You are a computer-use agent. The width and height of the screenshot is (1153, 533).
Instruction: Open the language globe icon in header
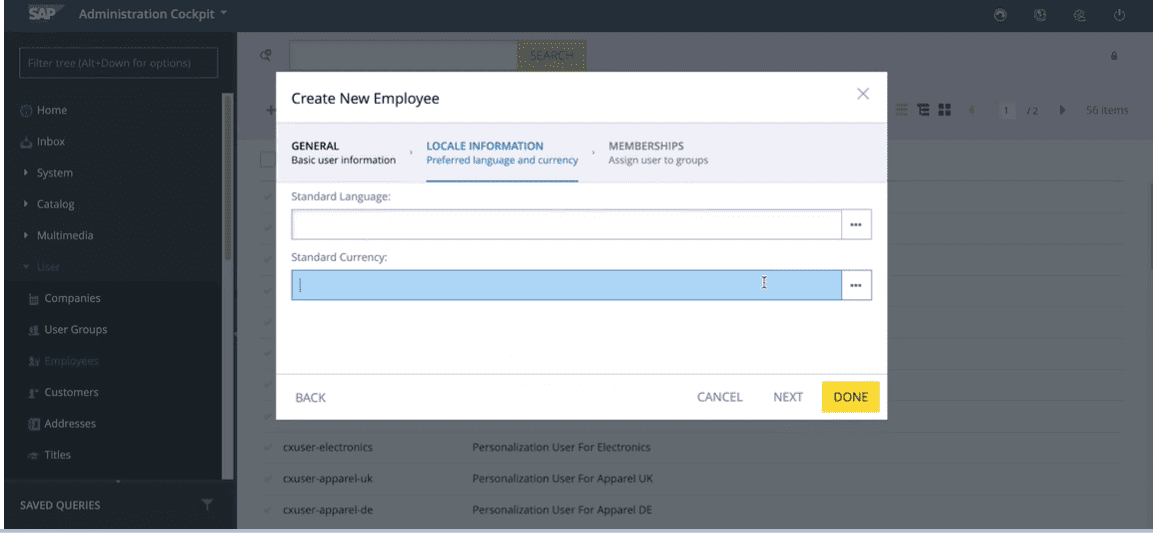pos(1040,15)
